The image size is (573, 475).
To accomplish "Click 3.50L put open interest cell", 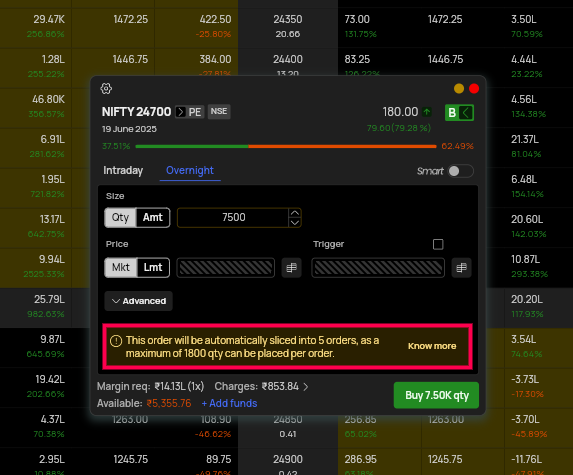I will pos(524,19).
